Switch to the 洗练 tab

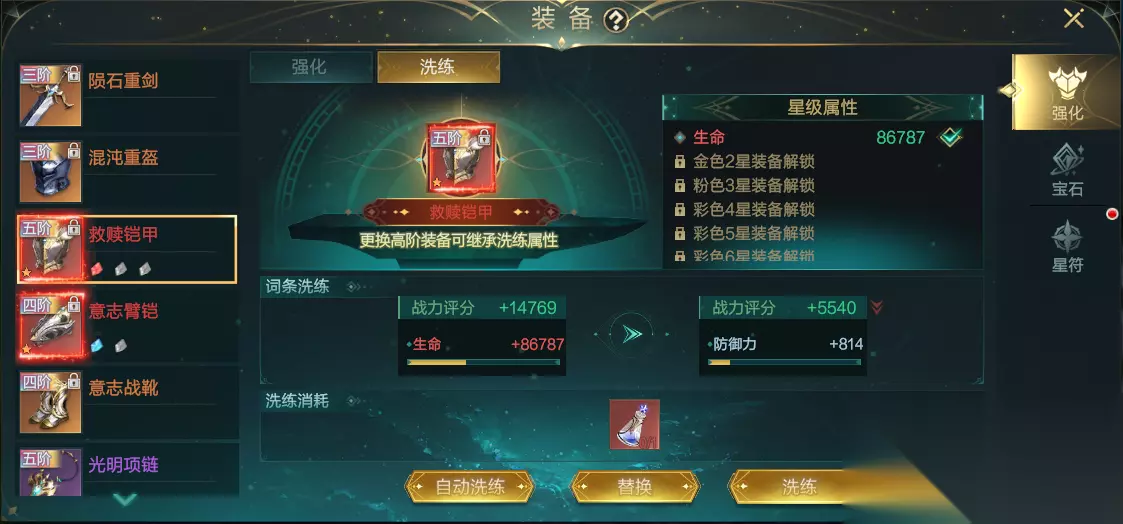click(438, 67)
